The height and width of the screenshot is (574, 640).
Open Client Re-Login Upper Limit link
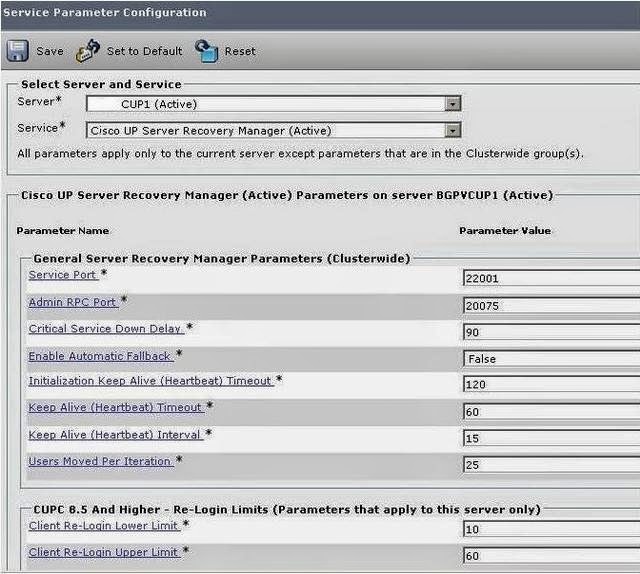(x=104, y=552)
